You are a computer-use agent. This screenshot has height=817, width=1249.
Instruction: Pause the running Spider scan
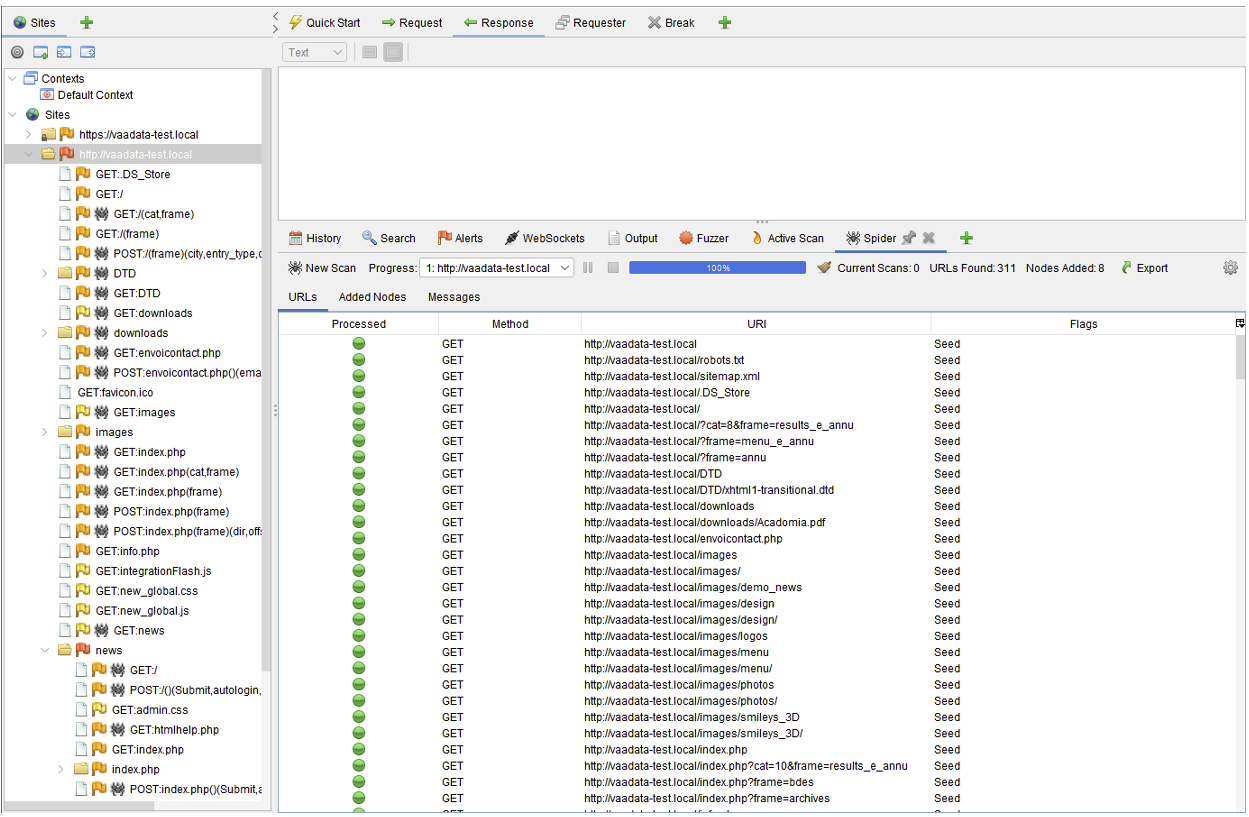[587, 268]
